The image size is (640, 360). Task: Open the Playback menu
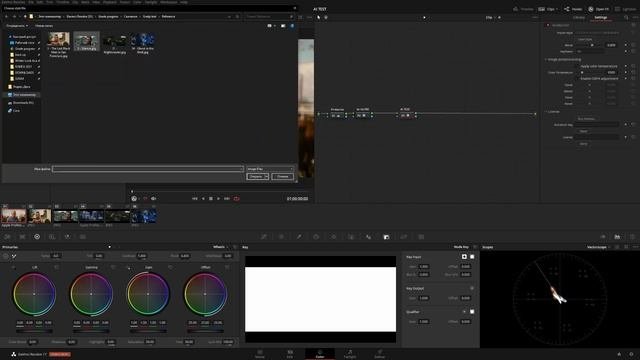(109, 2)
